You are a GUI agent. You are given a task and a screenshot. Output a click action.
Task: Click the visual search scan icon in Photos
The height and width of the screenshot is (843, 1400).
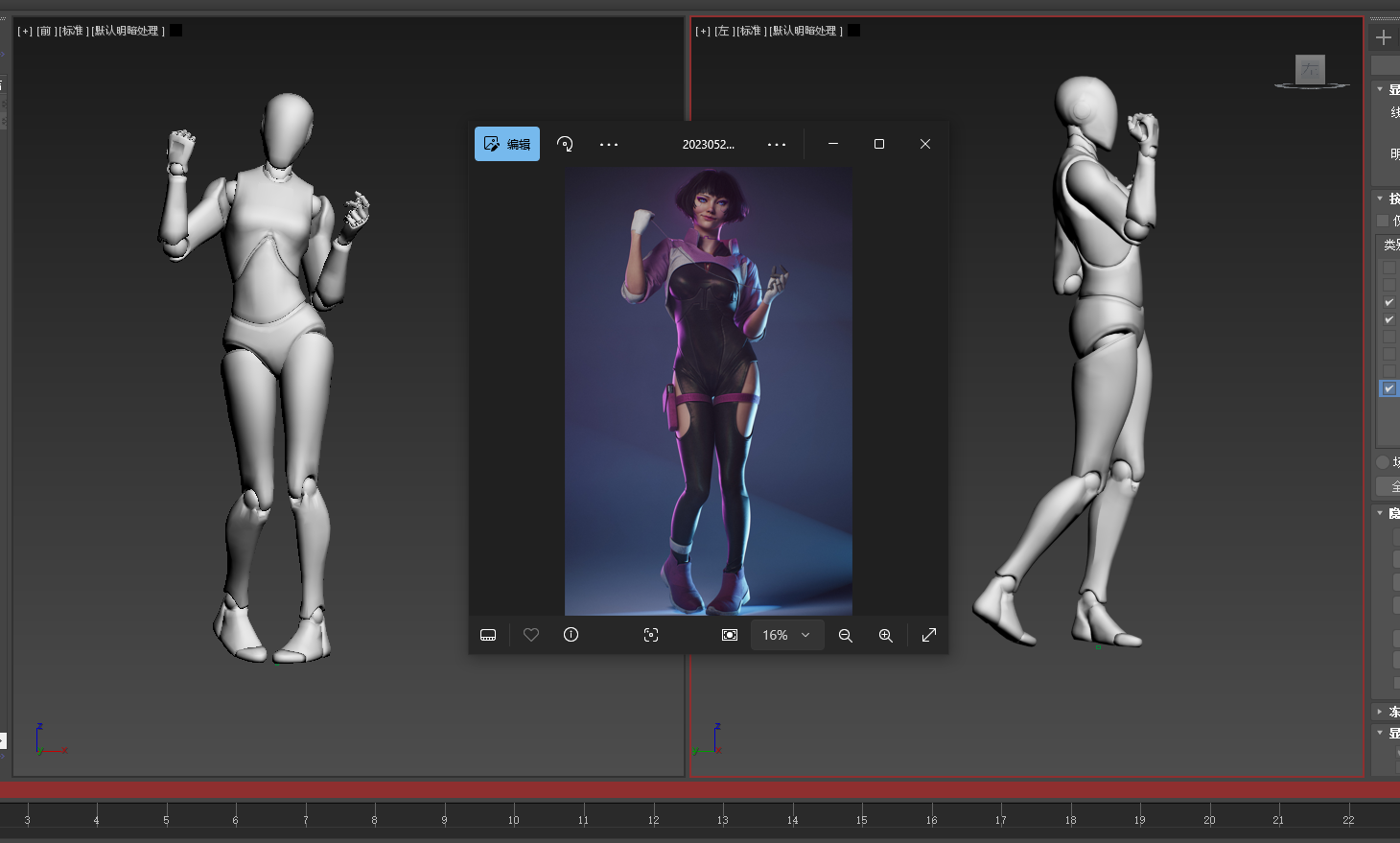(x=651, y=635)
